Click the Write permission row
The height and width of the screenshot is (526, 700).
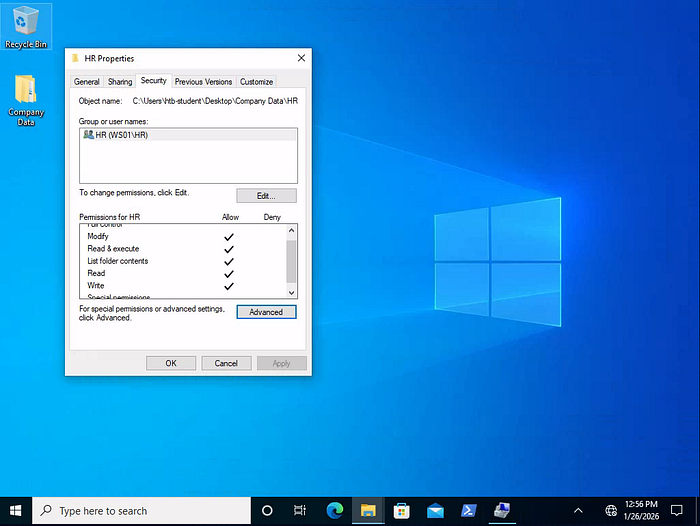point(183,286)
